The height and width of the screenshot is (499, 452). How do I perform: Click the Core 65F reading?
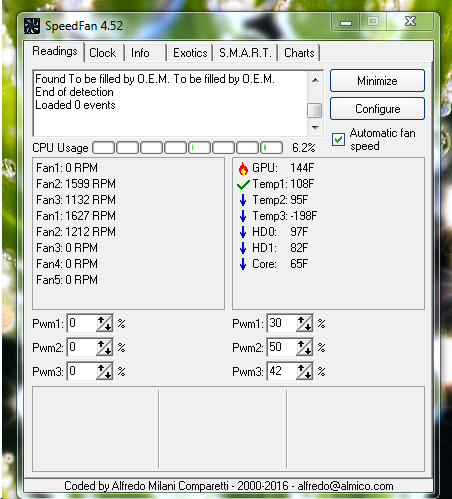280,264
